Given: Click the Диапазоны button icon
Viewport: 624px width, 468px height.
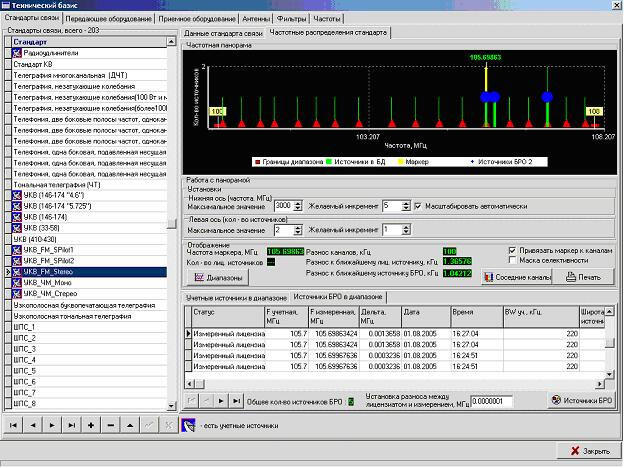Looking at the screenshot, I should 199,277.
